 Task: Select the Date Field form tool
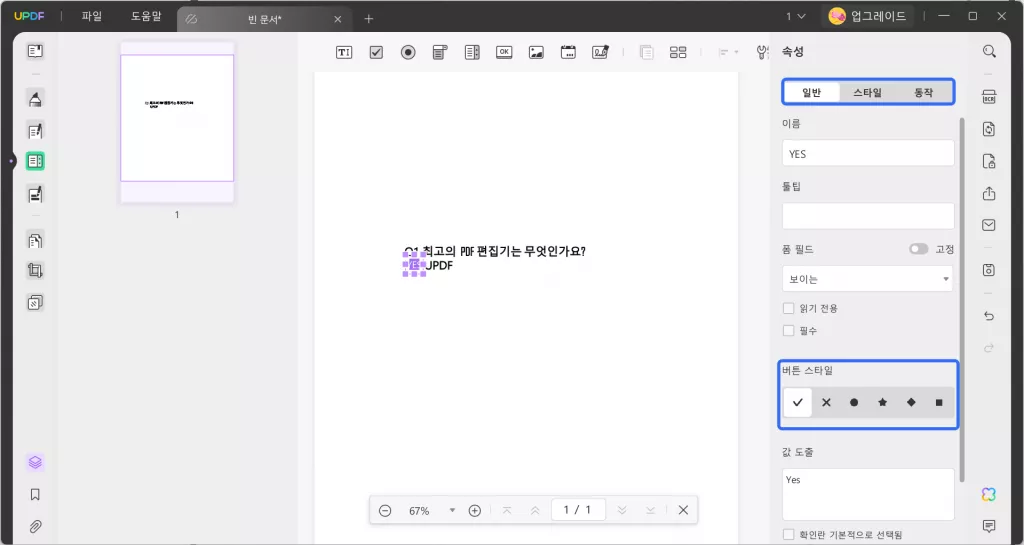tap(568, 53)
